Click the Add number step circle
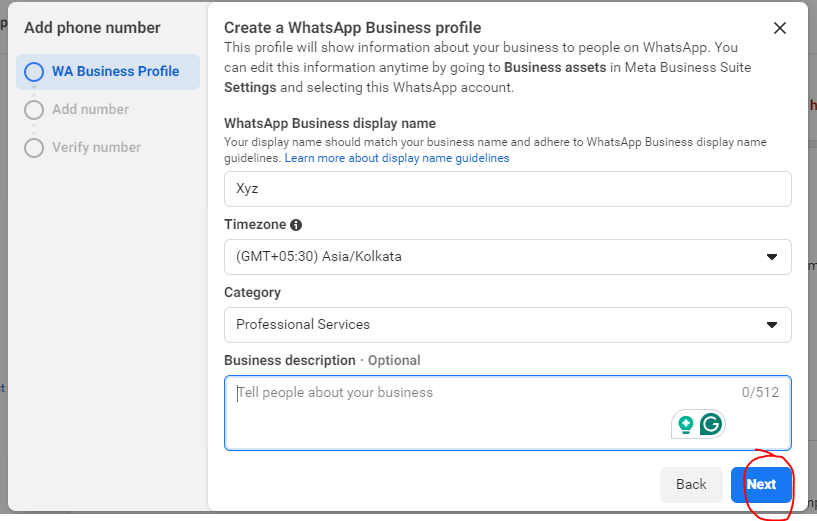This screenshot has width=817, height=521. (x=34, y=110)
